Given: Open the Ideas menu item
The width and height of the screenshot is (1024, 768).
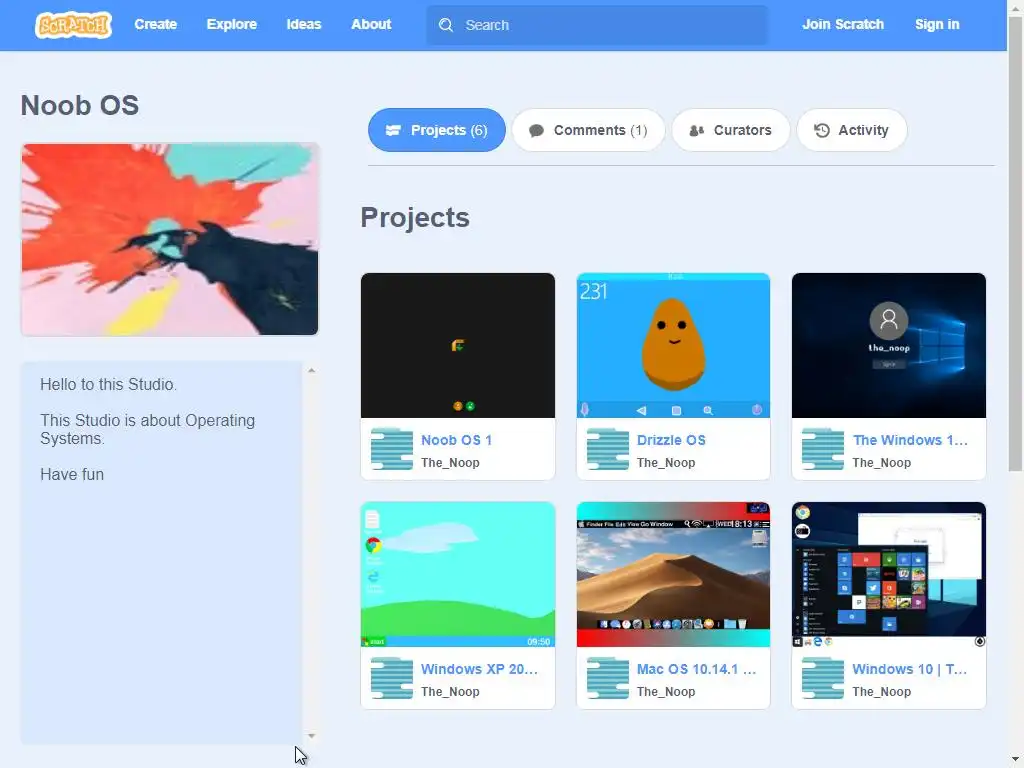Looking at the screenshot, I should [304, 24].
